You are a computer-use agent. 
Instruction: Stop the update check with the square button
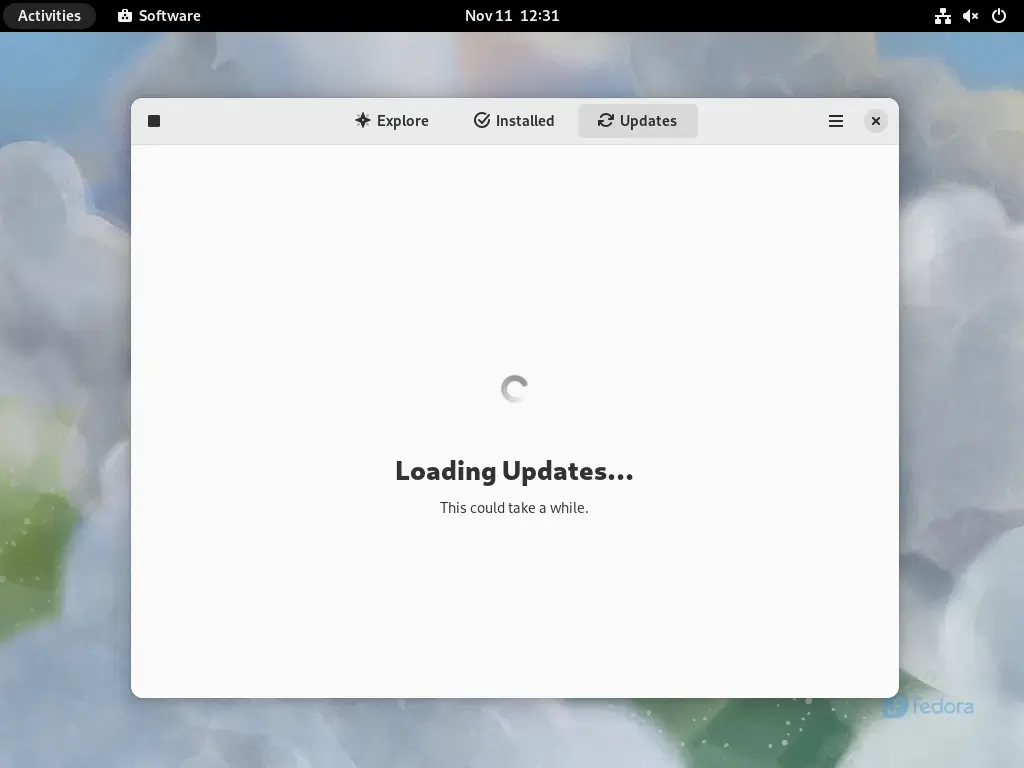point(154,121)
